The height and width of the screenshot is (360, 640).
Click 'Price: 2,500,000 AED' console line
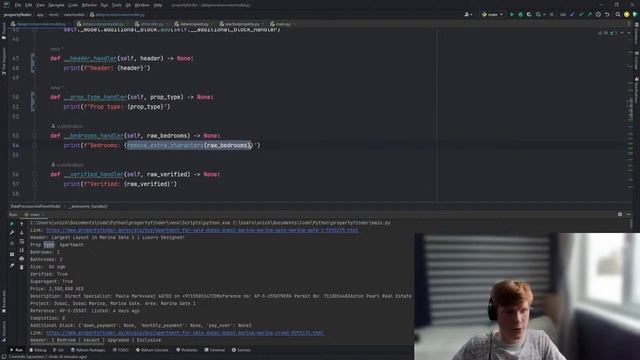click(x=57, y=289)
